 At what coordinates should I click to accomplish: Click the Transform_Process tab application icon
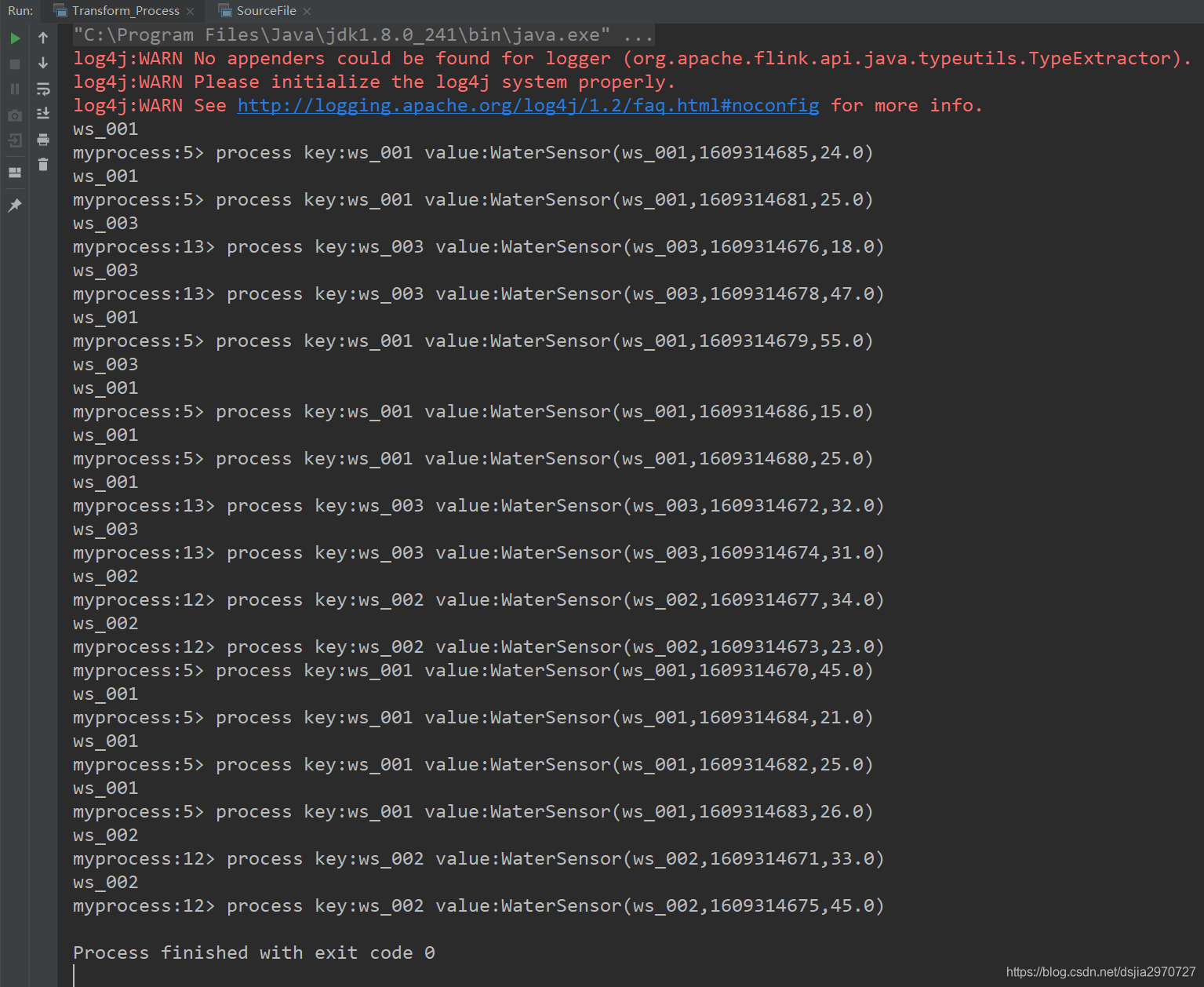60,11
